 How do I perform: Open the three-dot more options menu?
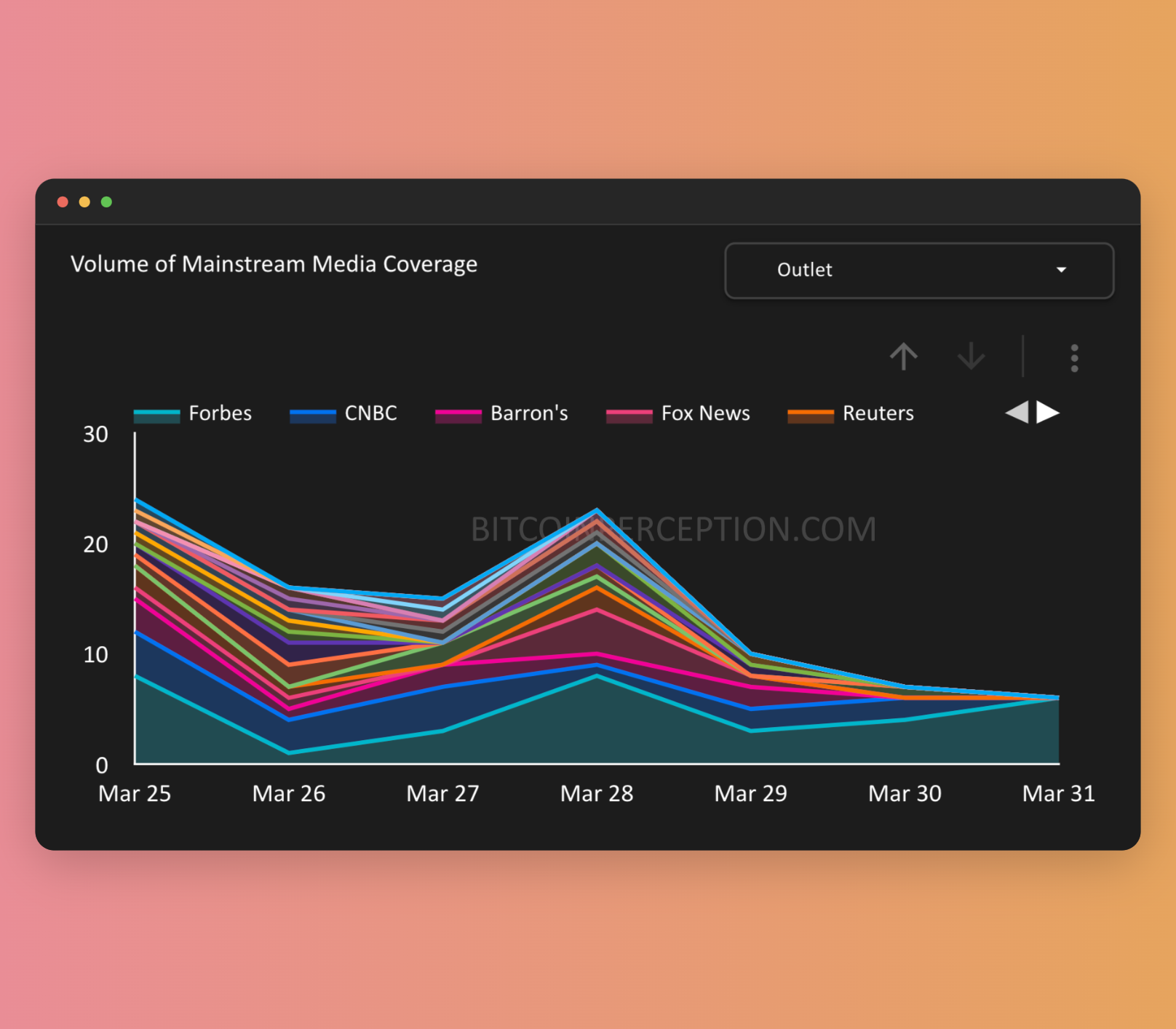click(1074, 358)
